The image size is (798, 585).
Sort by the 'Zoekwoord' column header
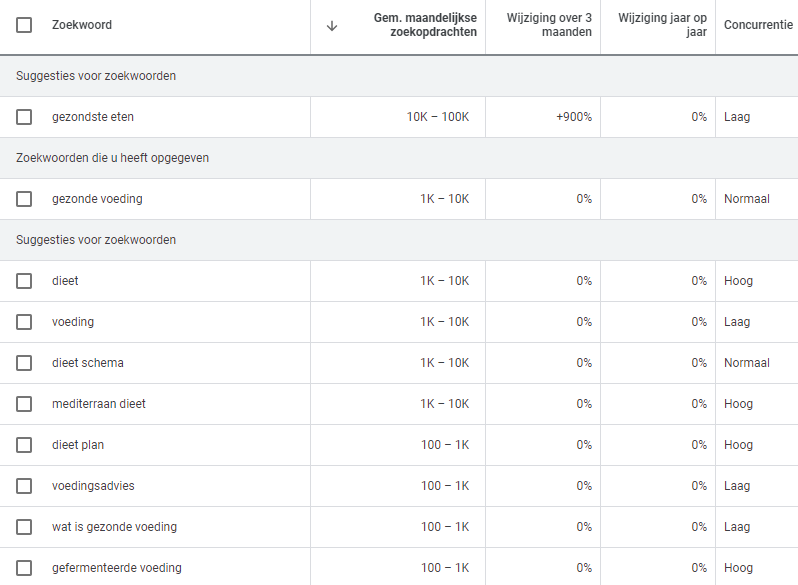82,25
